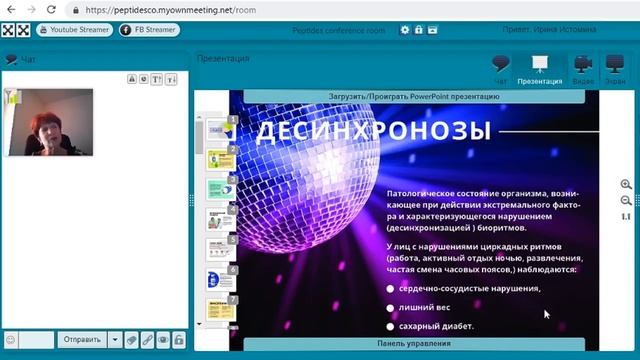Click 'сердечно-сосудистые нарушения,' bullet text

470,289
